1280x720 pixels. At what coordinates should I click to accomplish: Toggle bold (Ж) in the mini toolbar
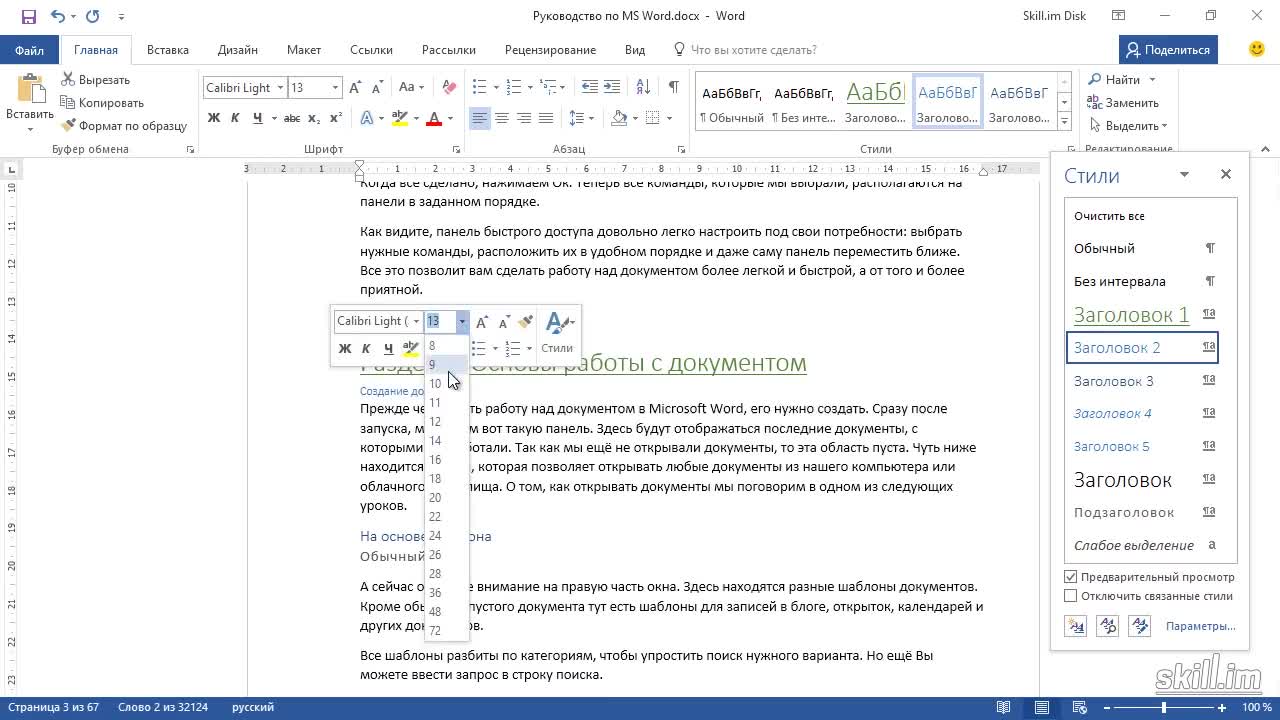click(345, 349)
